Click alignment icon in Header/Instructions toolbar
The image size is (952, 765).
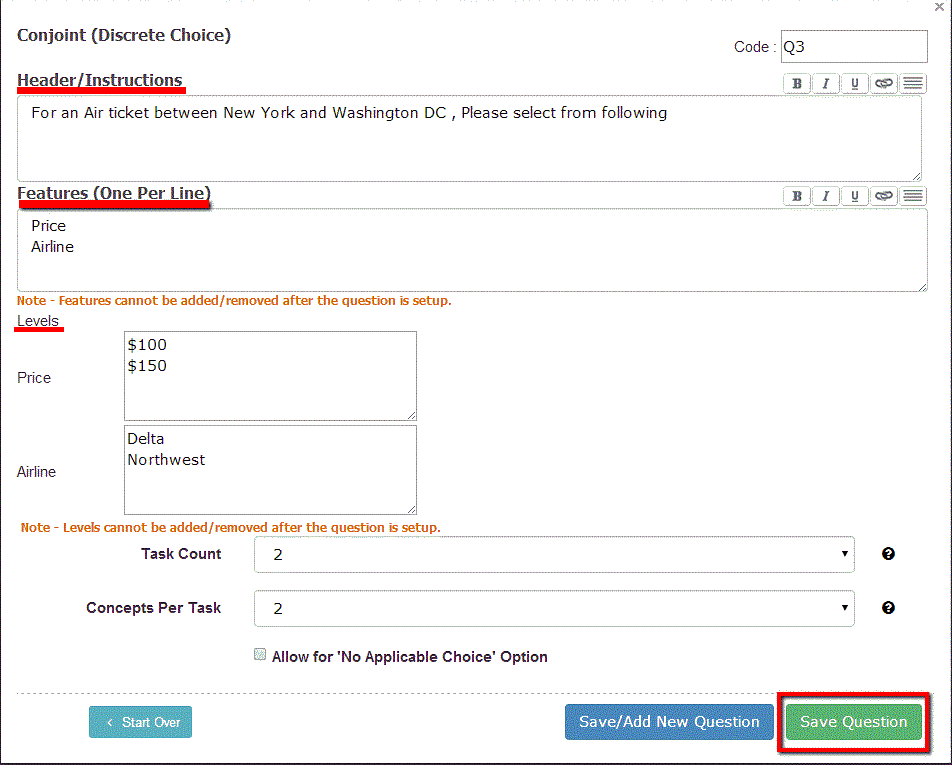pyautogui.click(x=913, y=84)
